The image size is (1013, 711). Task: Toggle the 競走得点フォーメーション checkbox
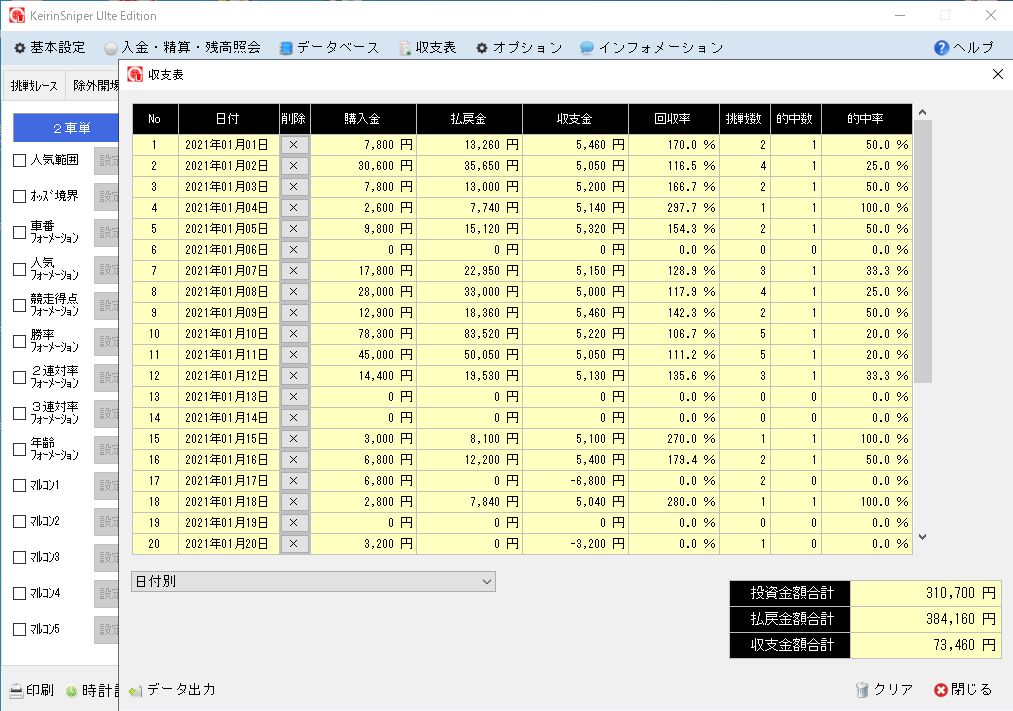(x=20, y=305)
